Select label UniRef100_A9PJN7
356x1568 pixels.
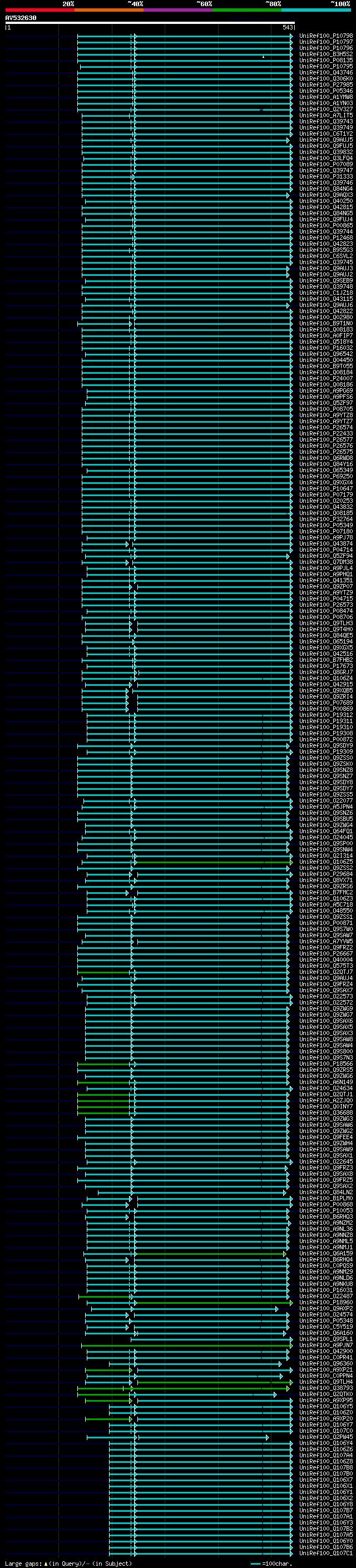(x=326, y=1345)
